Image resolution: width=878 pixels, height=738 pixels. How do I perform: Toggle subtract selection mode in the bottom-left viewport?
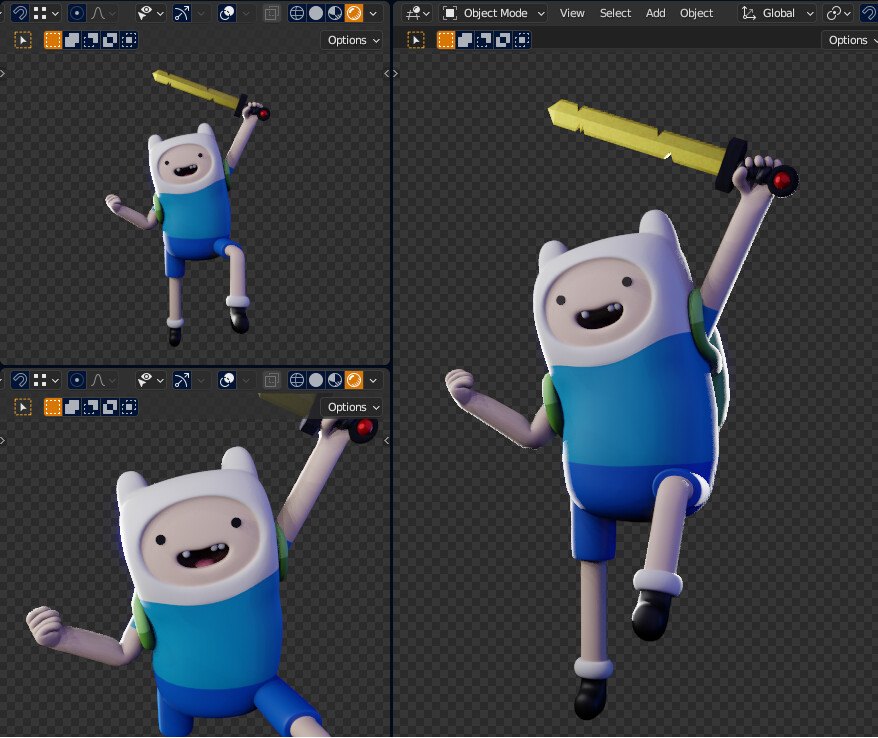click(88, 407)
